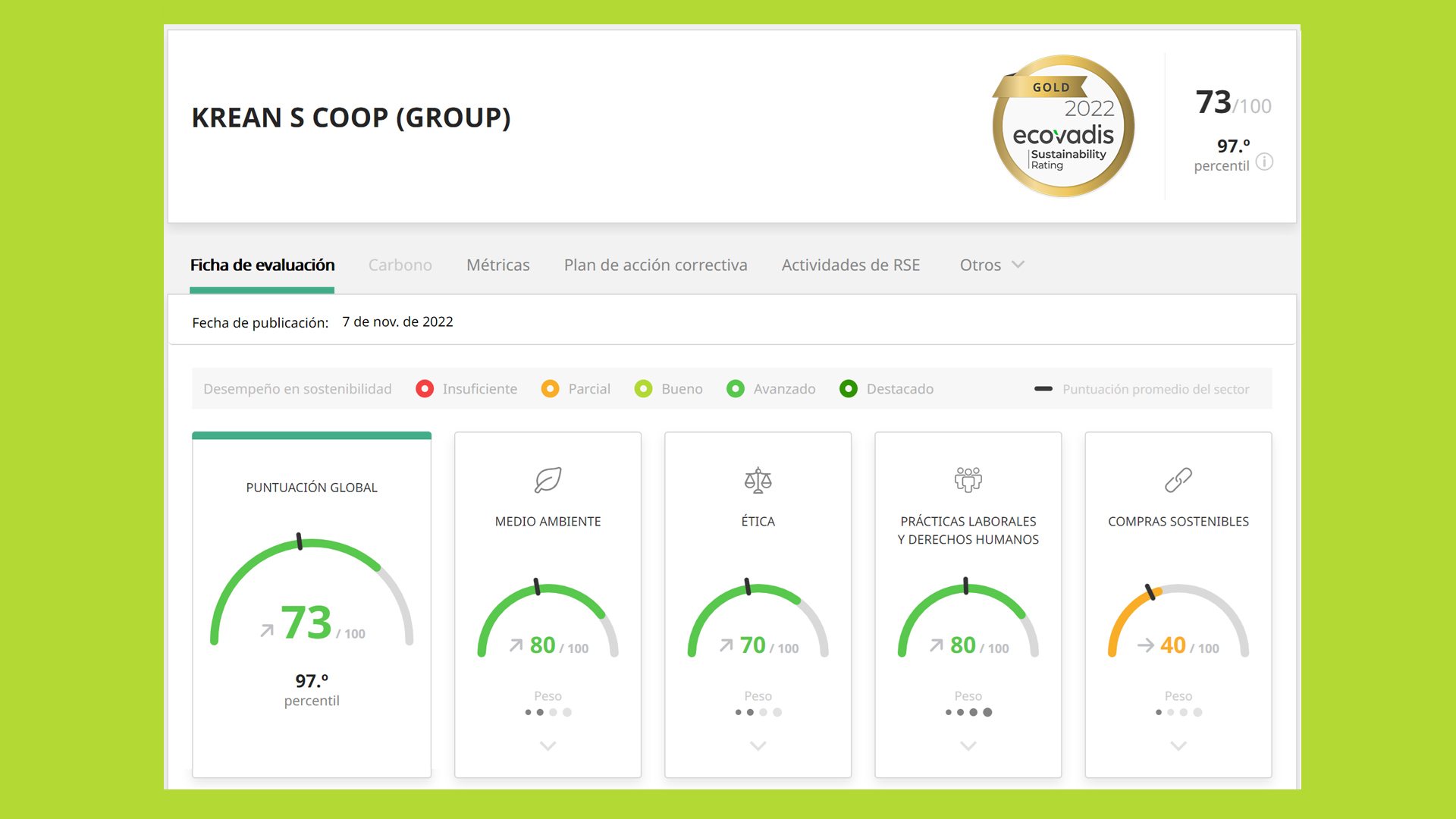The image size is (1456, 819).
Task: Expand the Ética card chevron
Action: coord(758,746)
